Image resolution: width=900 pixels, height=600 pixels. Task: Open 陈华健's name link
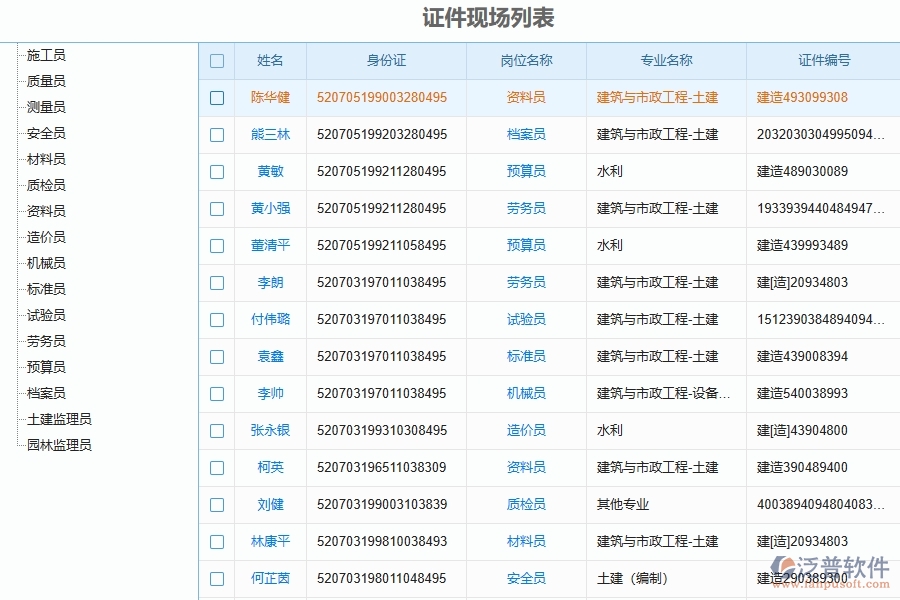pos(269,97)
